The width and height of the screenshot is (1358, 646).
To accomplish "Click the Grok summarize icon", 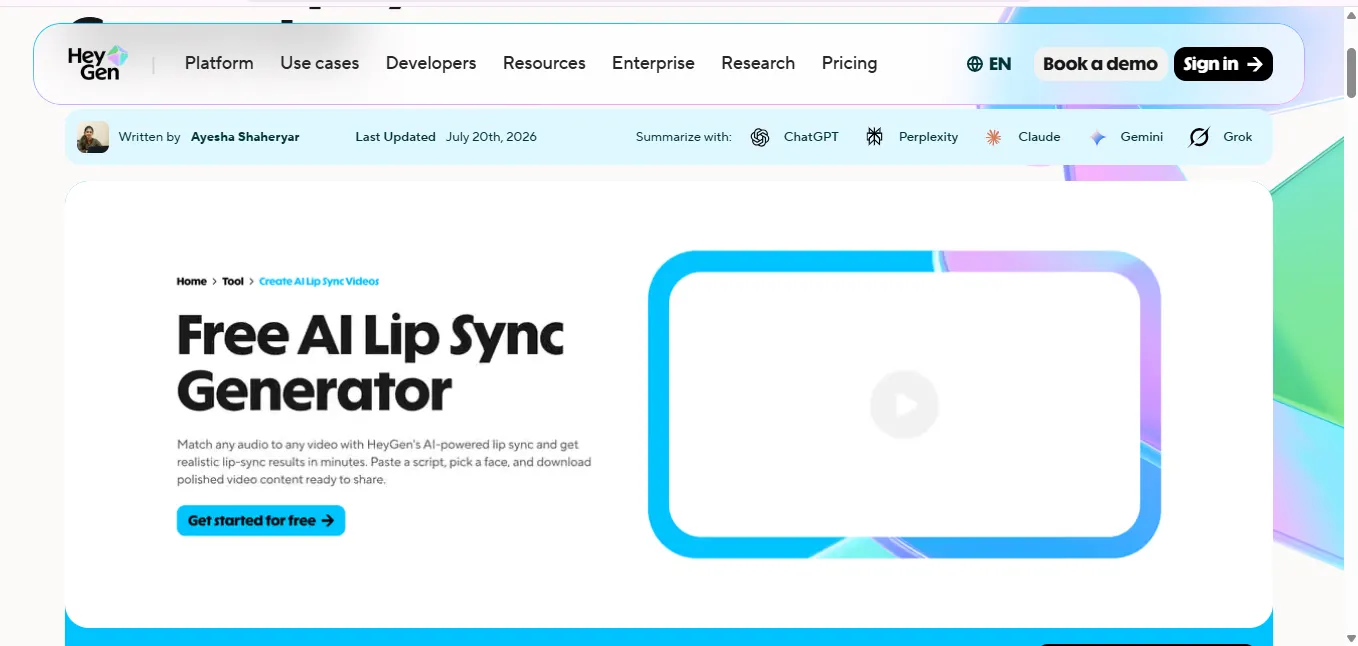I will click(1199, 137).
